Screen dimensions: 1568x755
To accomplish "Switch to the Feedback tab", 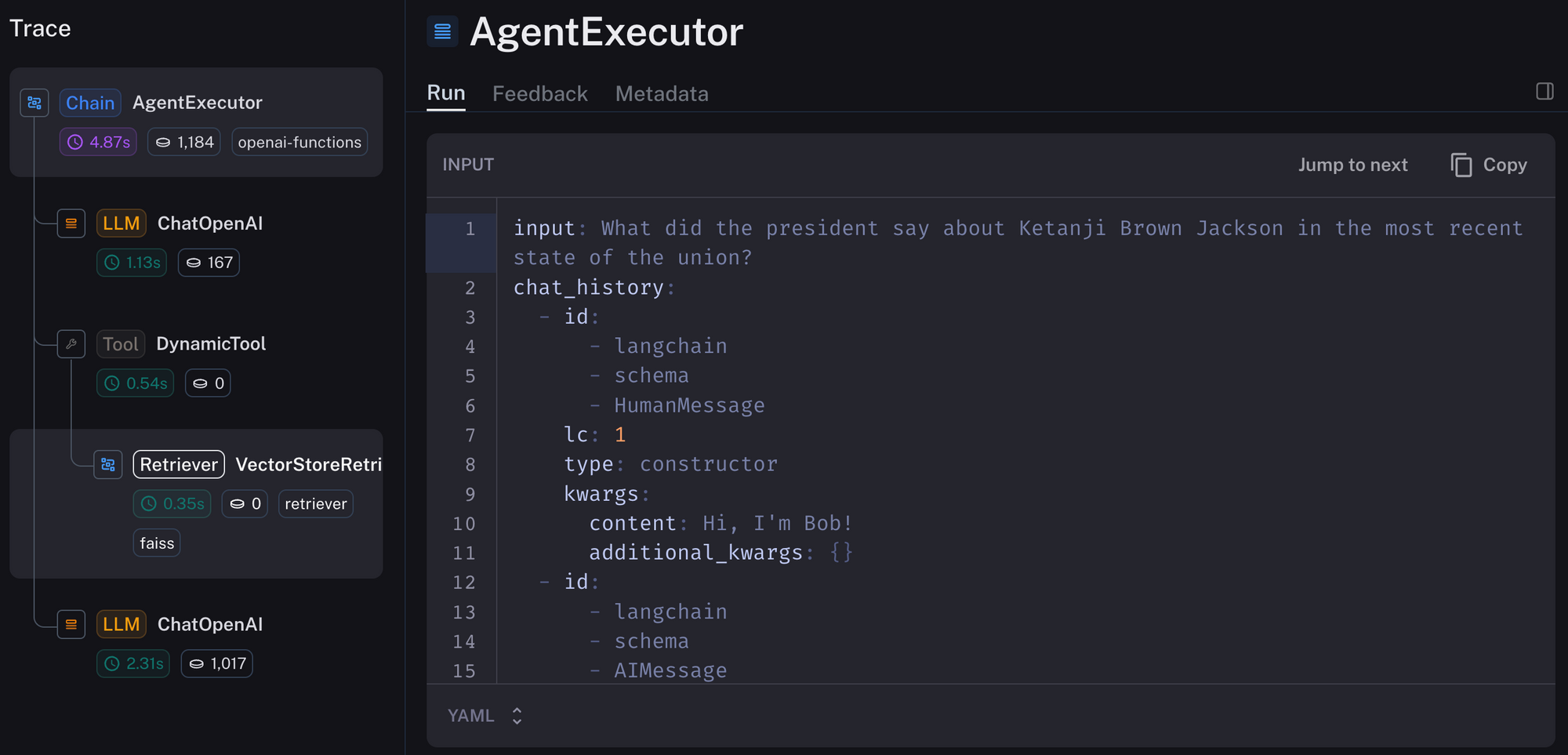I will tap(539, 94).
